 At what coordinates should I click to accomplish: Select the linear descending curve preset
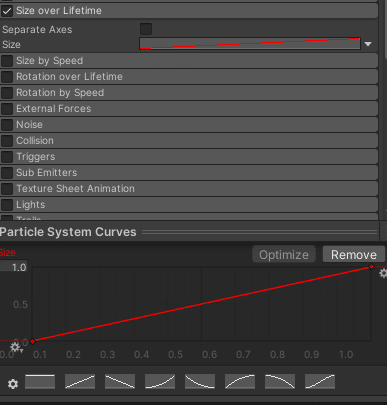pos(120,382)
